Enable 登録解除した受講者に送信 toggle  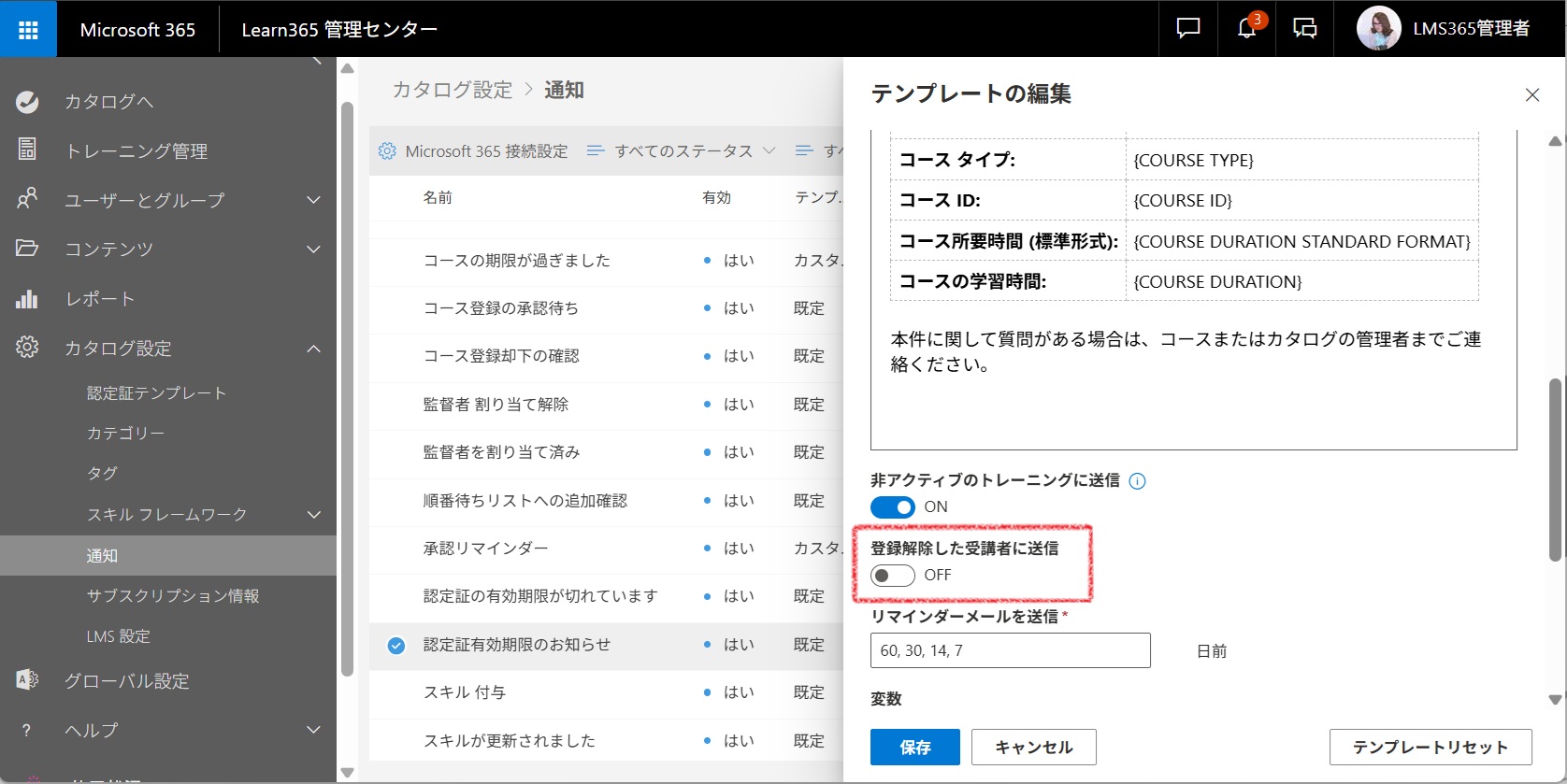(x=893, y=576)
